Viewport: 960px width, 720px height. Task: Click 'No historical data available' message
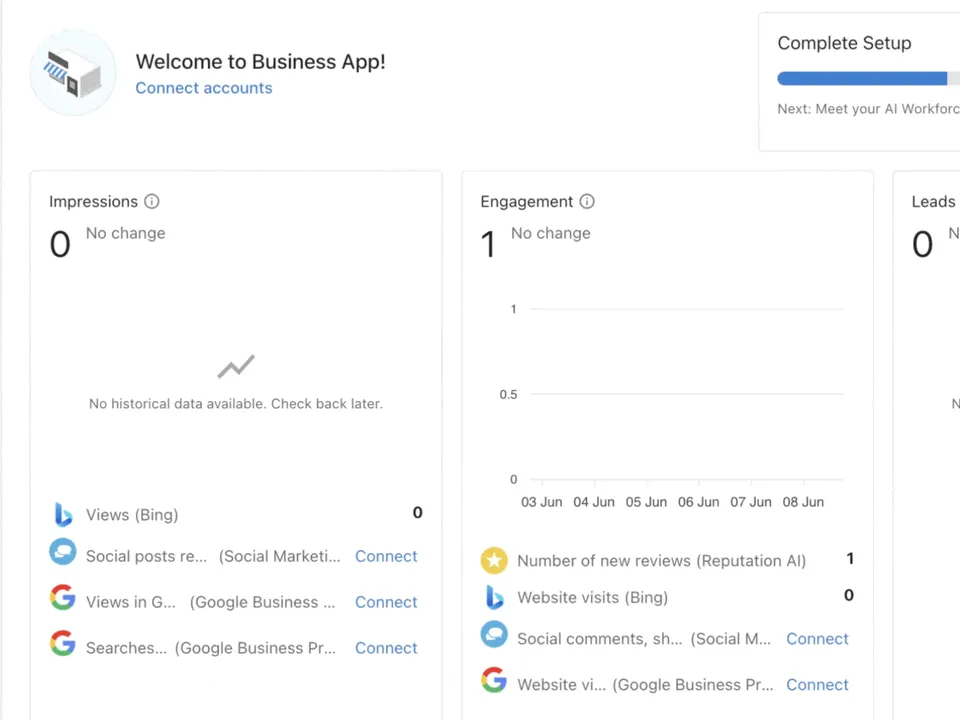pos(236,404)
